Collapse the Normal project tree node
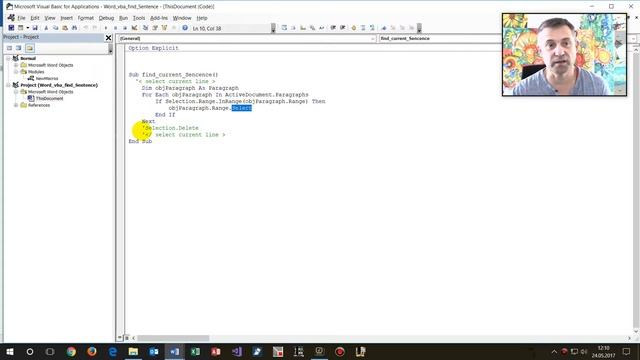Screen dimensions: 640x360 pos(8,58)
